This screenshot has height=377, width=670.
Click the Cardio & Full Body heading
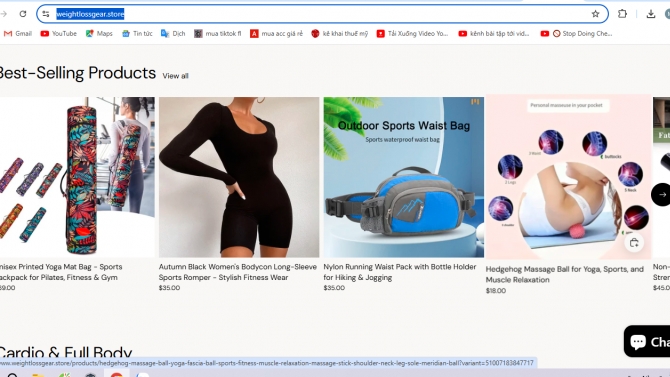65,352
